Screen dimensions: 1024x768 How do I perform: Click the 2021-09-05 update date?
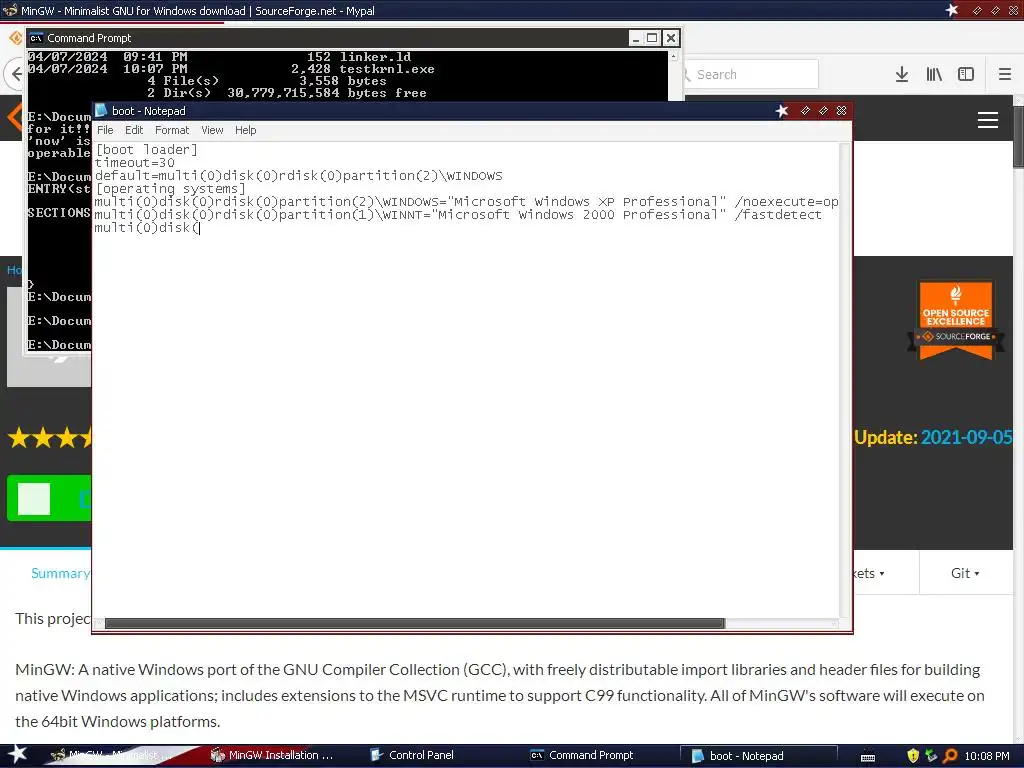[x=967, y=437]
